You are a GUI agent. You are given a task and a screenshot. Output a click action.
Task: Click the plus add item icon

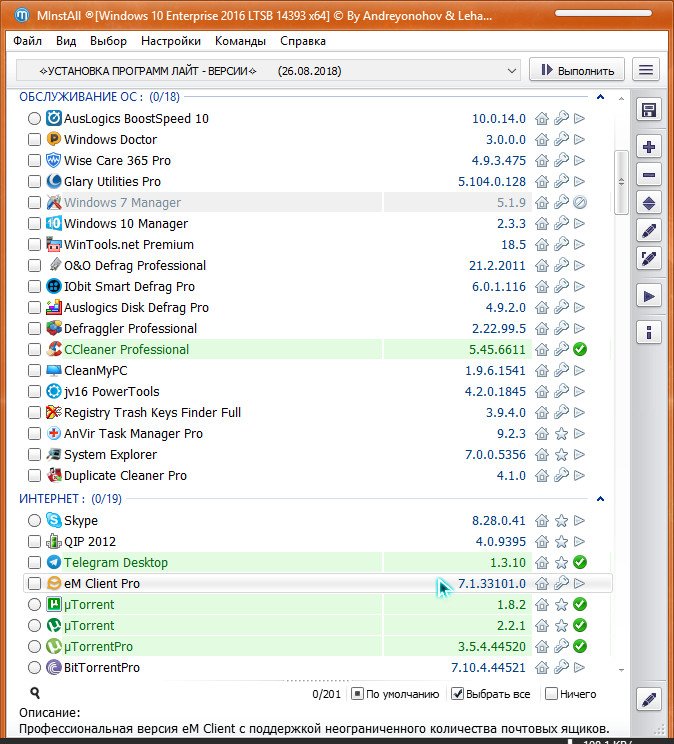pos(648,147)
